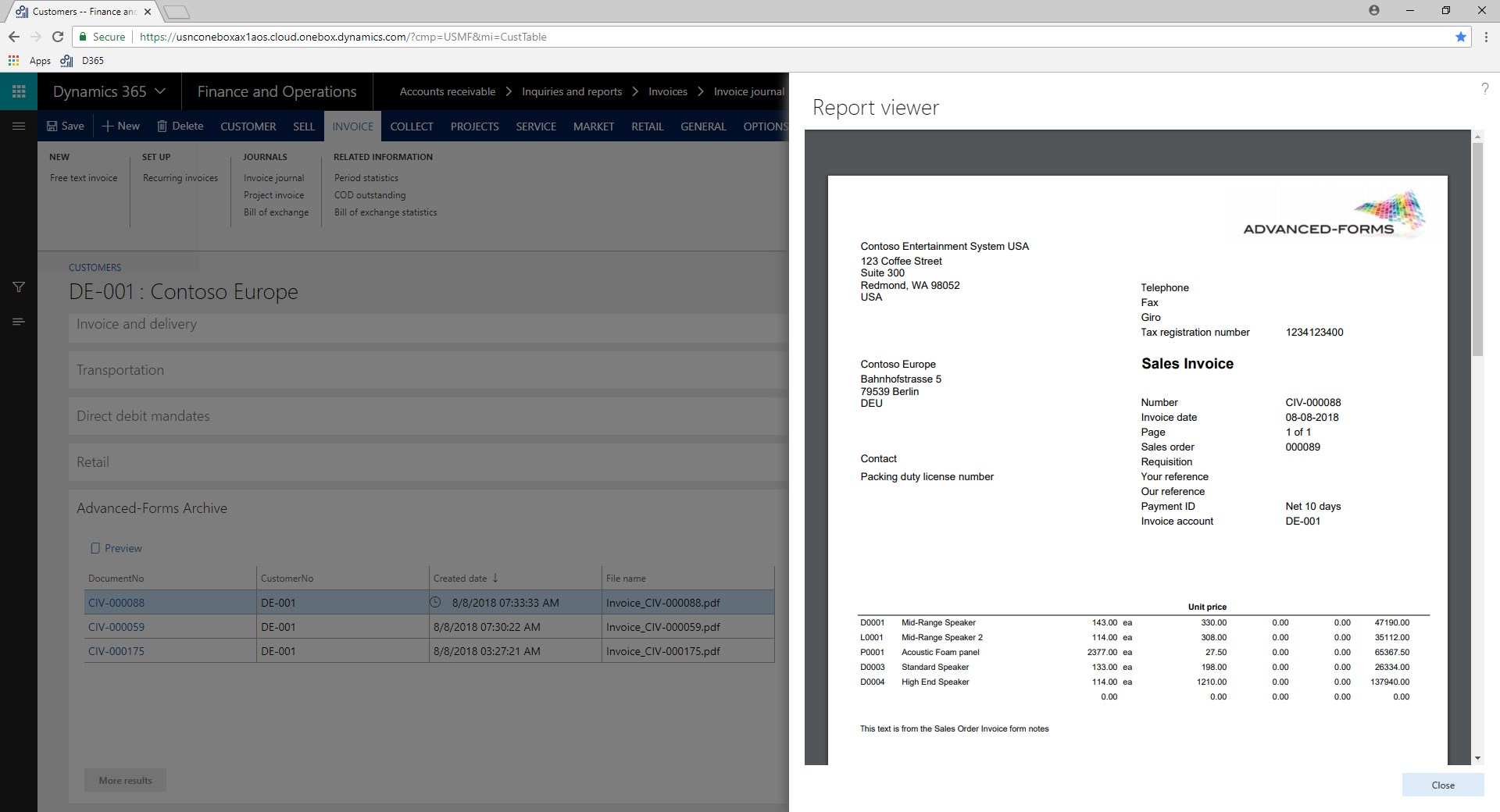1500x812 pixels.
Task: Sort by File name column header
Action: [x=626, y=579]
